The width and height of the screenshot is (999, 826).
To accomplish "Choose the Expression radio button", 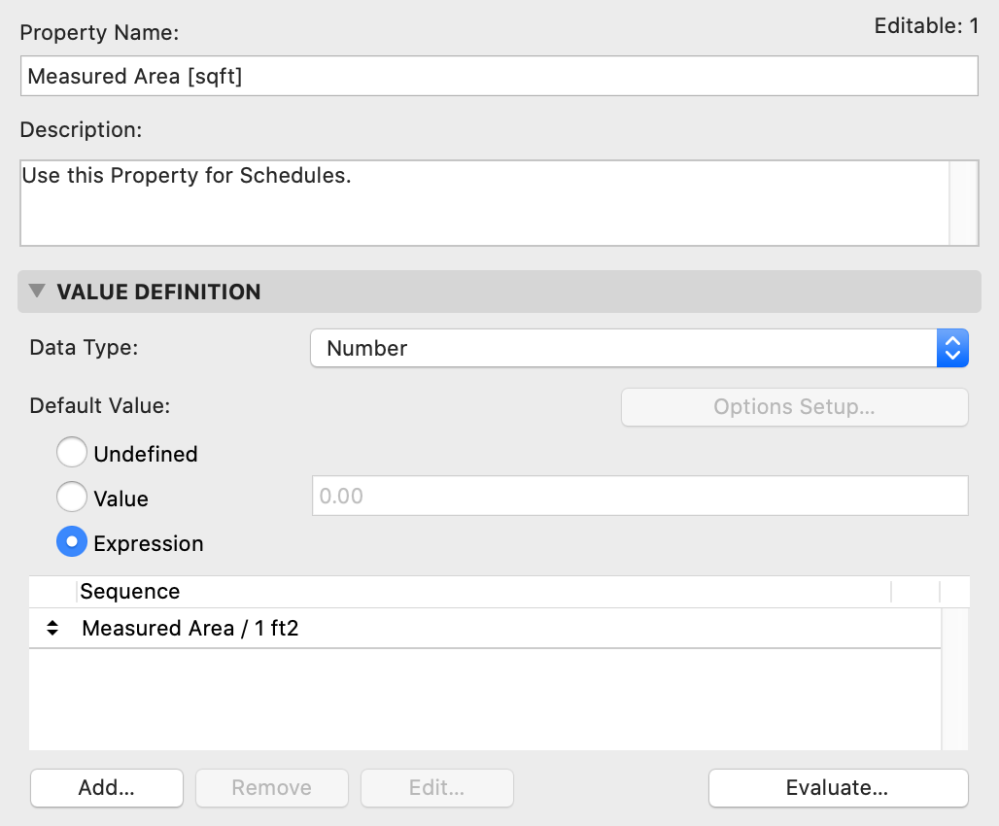I will [72, 543].
